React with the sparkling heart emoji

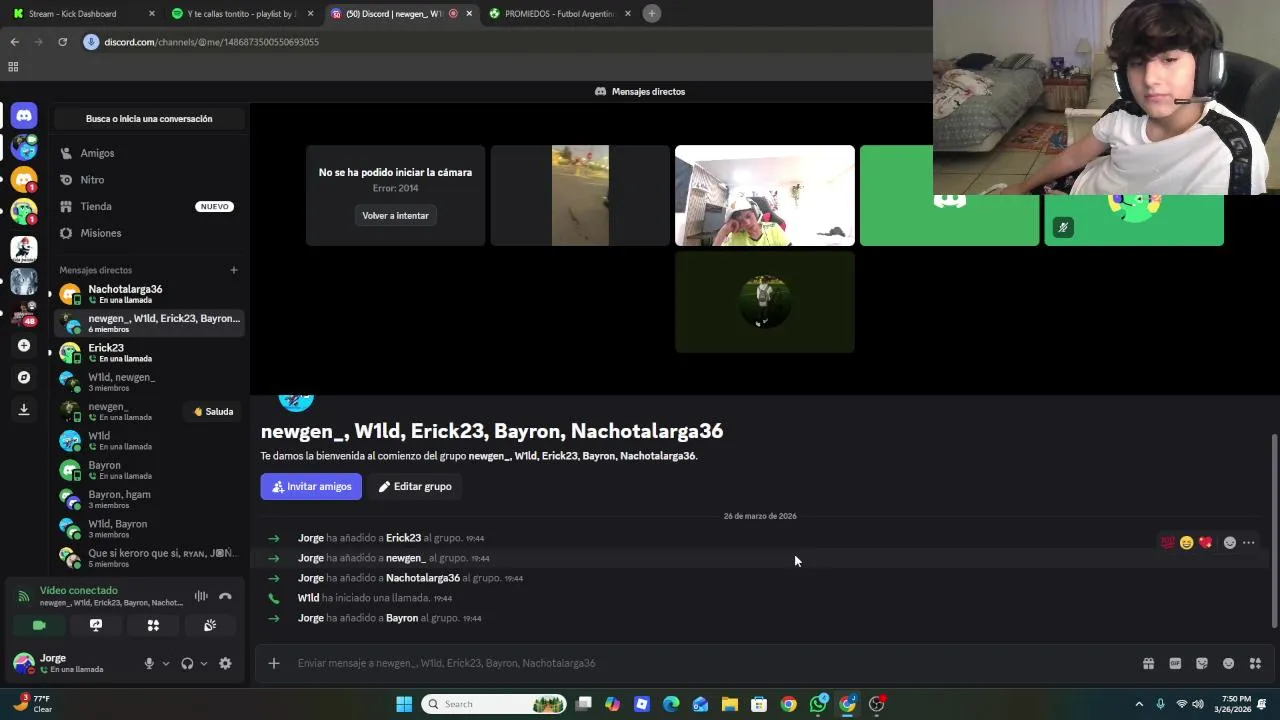pos(1206,543)
